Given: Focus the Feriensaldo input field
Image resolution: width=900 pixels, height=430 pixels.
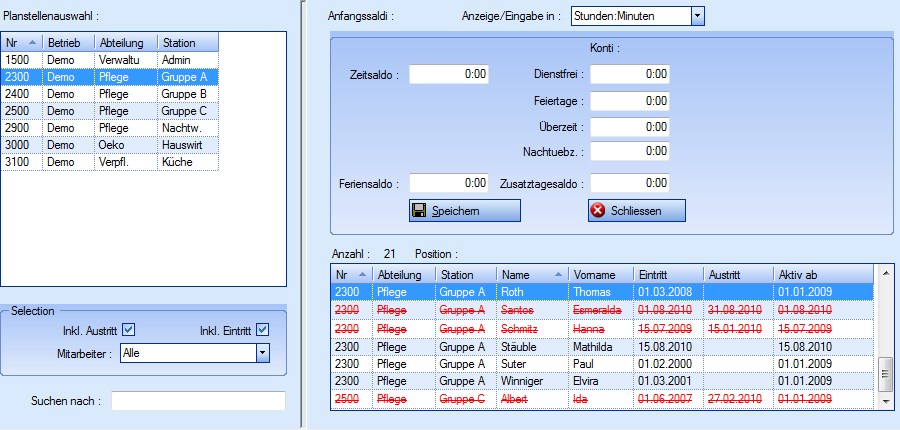Looking at the screenshot, I should click(449, 184).
